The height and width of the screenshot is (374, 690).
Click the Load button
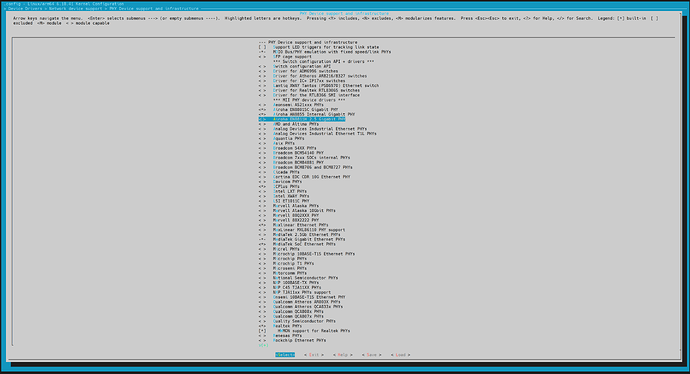(x=400, y=355)
